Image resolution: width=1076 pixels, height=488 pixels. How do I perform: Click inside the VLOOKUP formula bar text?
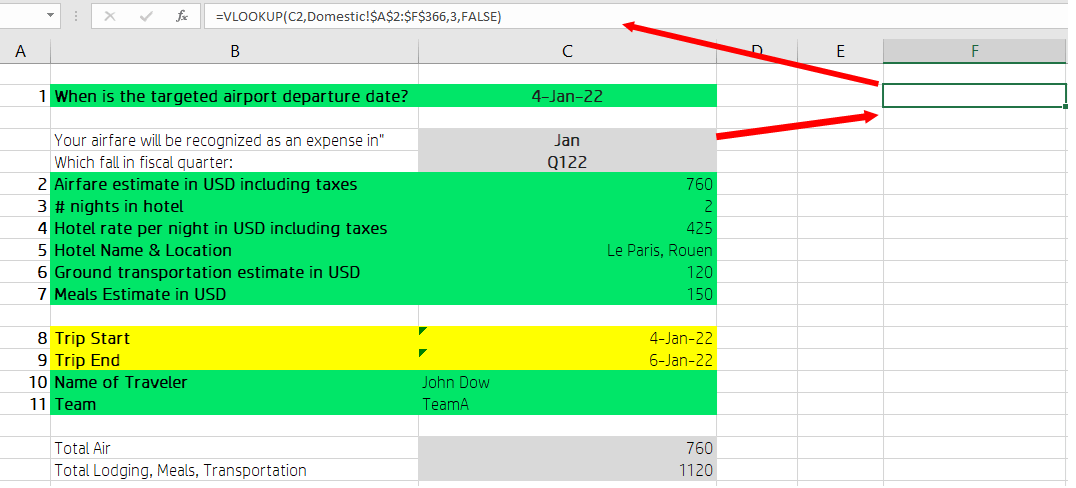[x=358, y=16]
